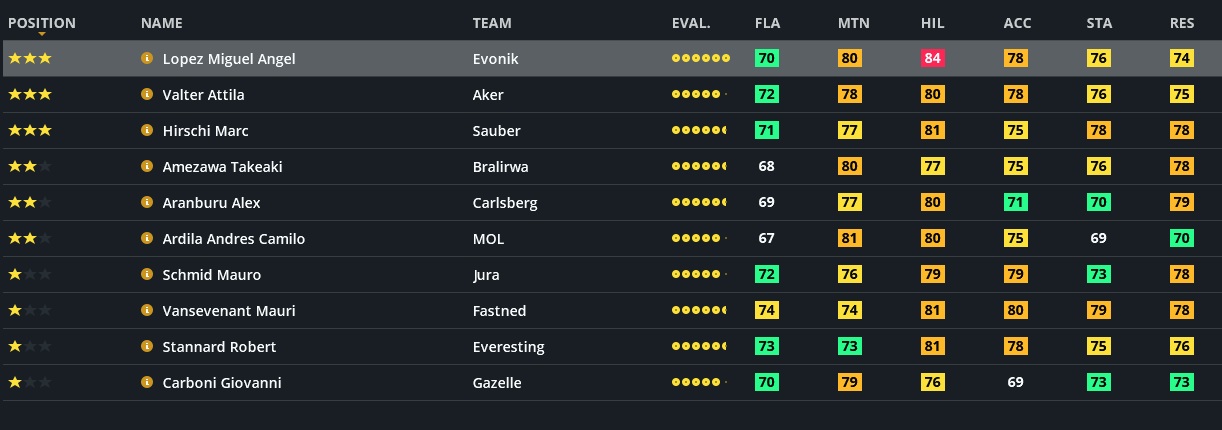The image size is (1222, 430).
Task: Click the info icon for Hirschi Marc
Action: 147,131
